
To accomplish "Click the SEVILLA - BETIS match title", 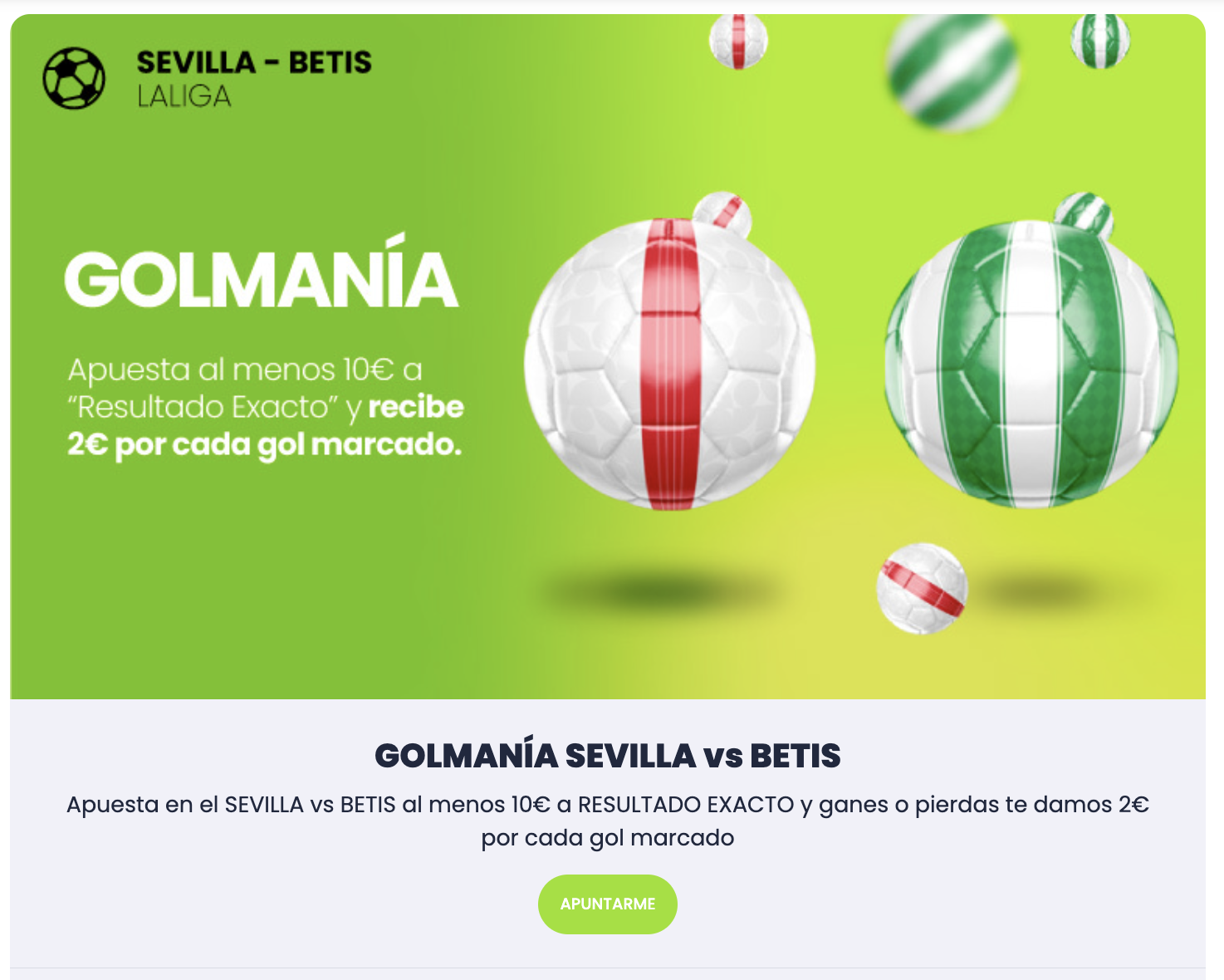I will [x=254, y=62].
